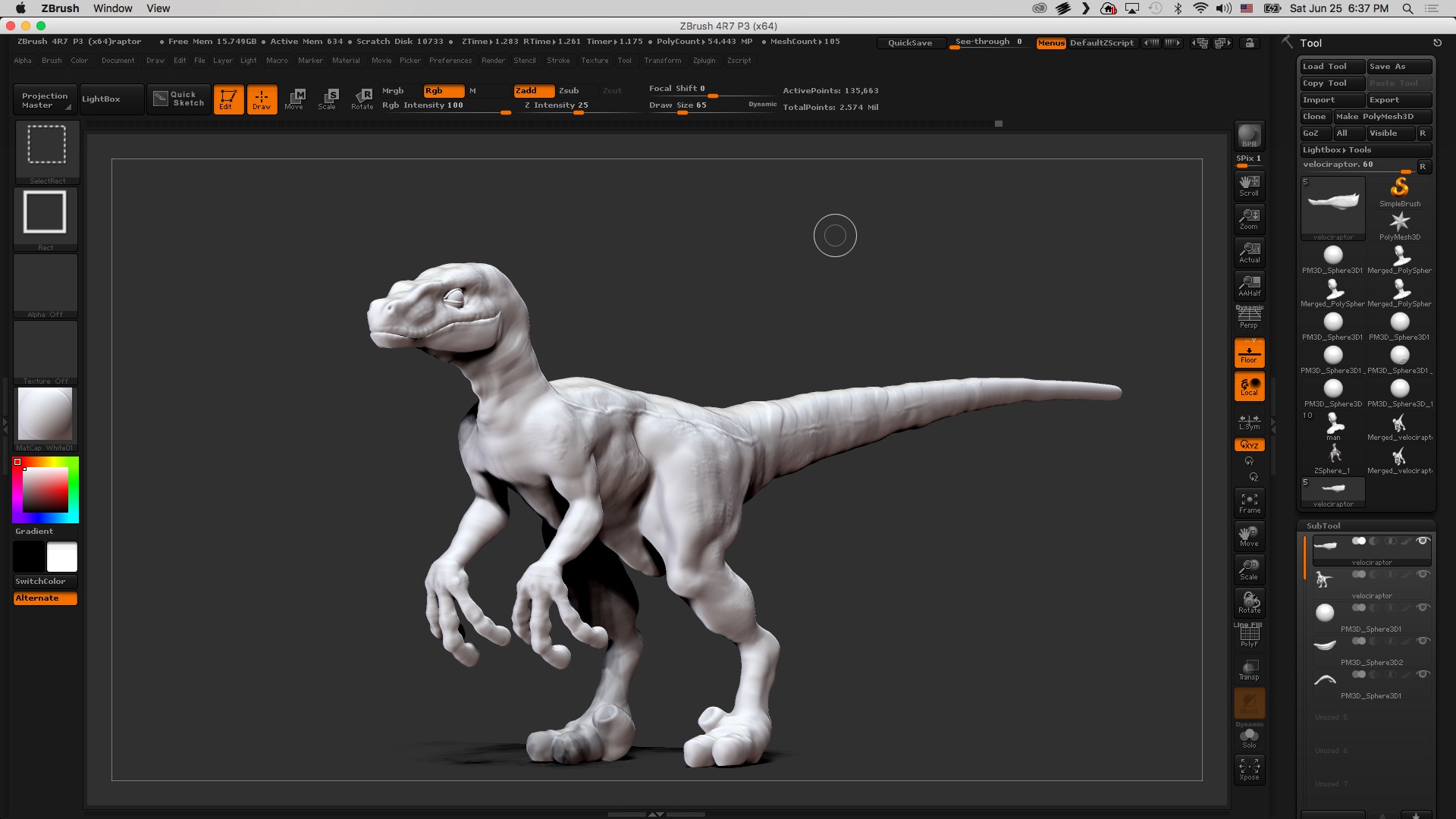Open the Alpha menu
This screenshot has height=819, width=1456.
tap(23, 61)
